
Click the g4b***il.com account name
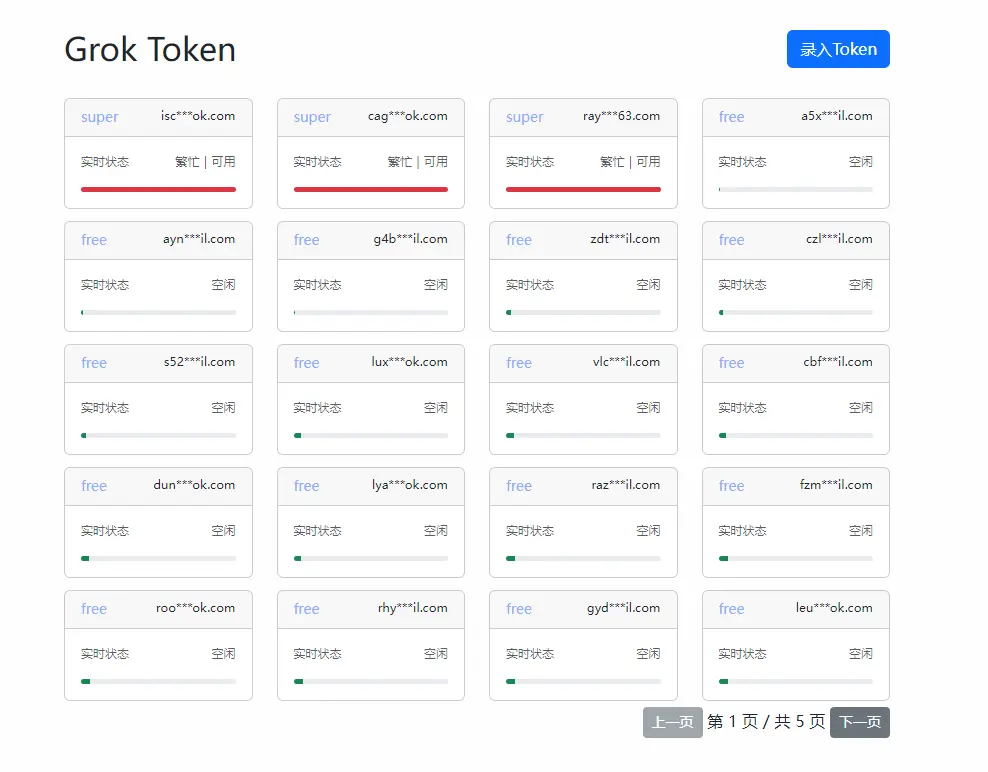click(x=410, y=239)
